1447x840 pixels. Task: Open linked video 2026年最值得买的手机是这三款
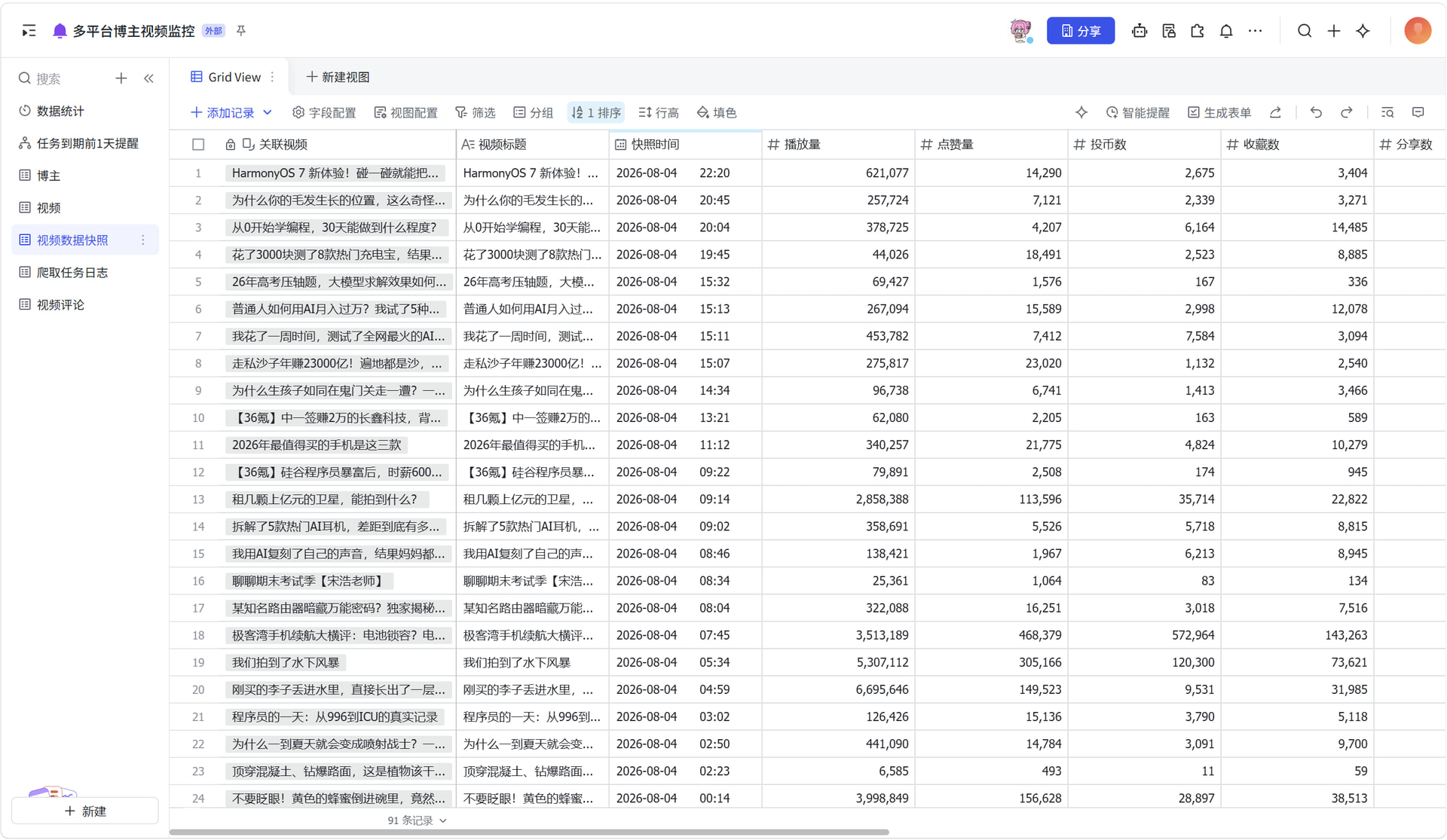[317, 445]
